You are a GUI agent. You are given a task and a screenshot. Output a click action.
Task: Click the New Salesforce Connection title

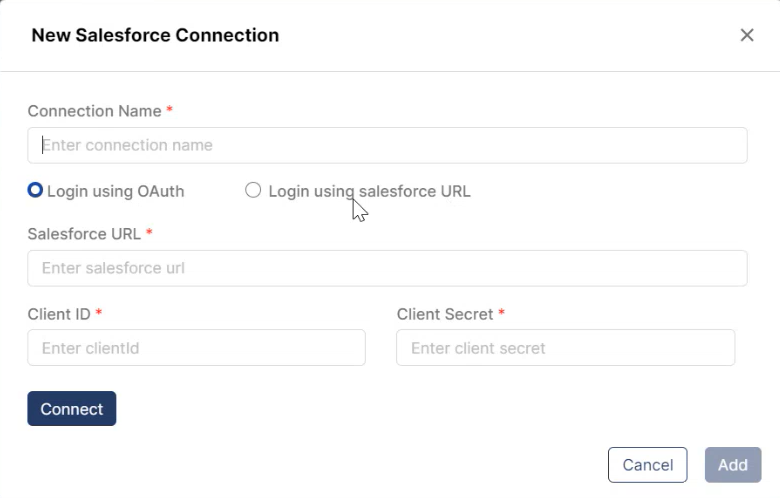click(x=155, y=35)
